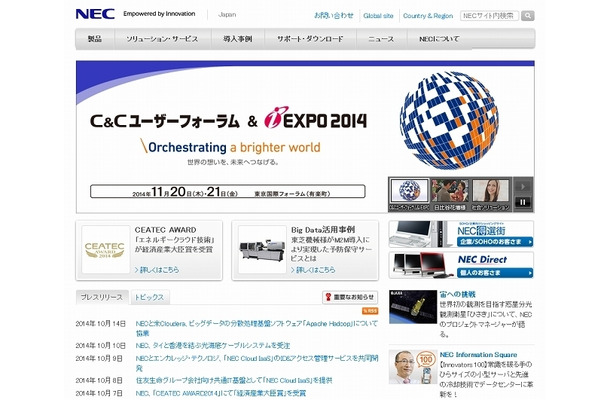610x400 pixels.
Task: Open the サポート・ダウンロード menu
Action: click(x=310, y=39)
